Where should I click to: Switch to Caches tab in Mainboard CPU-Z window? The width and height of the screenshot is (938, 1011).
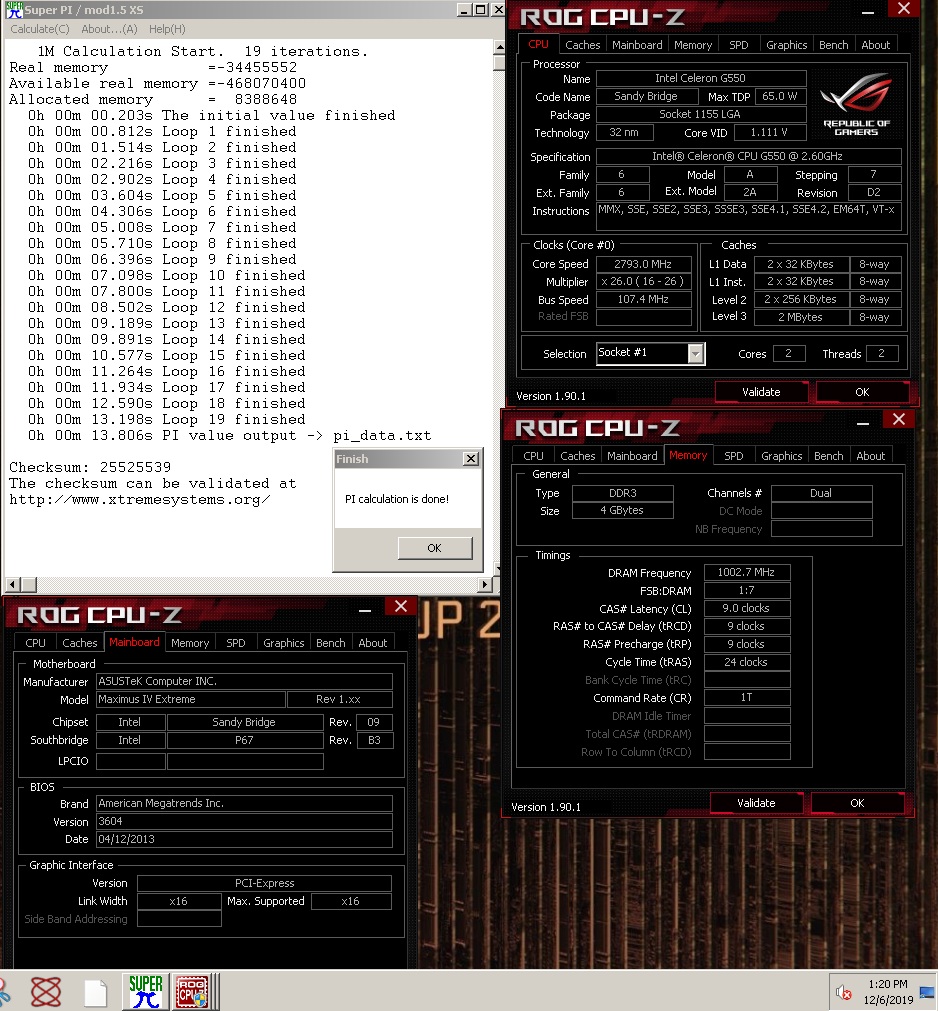(x=79, y=643)
